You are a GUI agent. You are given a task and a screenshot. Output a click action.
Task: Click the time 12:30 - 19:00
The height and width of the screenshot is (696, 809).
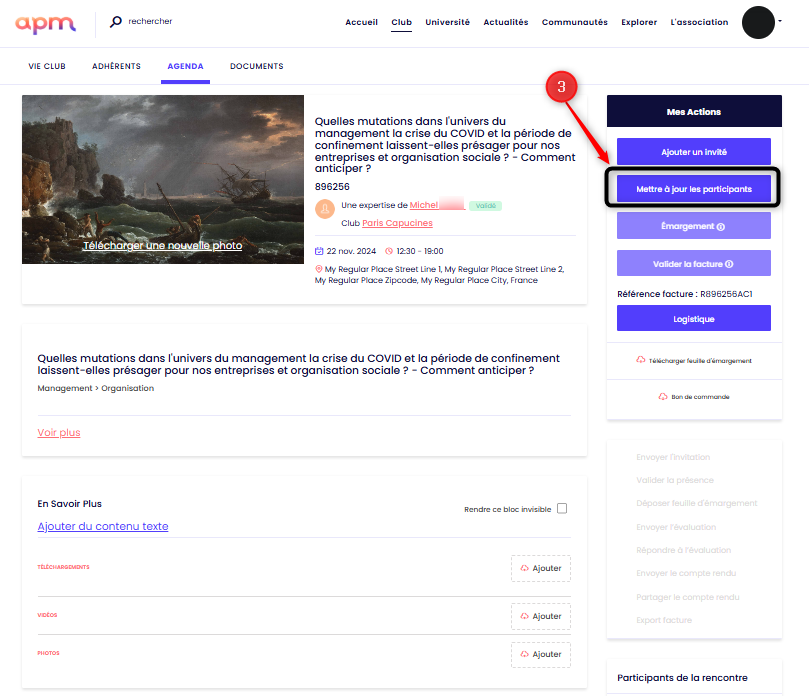point(419,251)
